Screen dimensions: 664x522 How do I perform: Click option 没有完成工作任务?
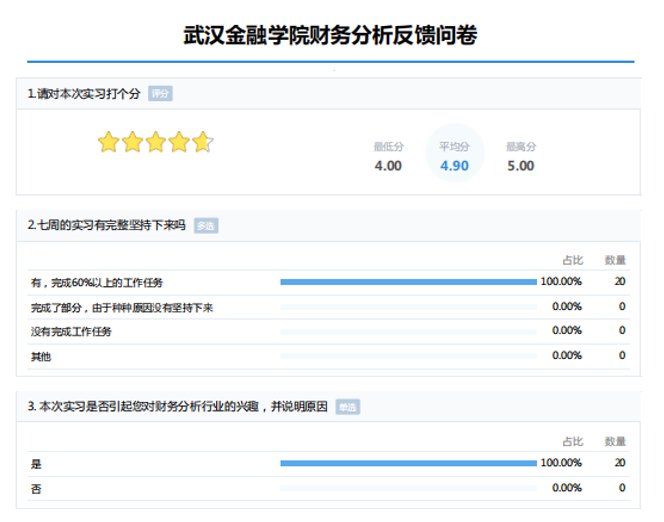click(x=71, y=331)
